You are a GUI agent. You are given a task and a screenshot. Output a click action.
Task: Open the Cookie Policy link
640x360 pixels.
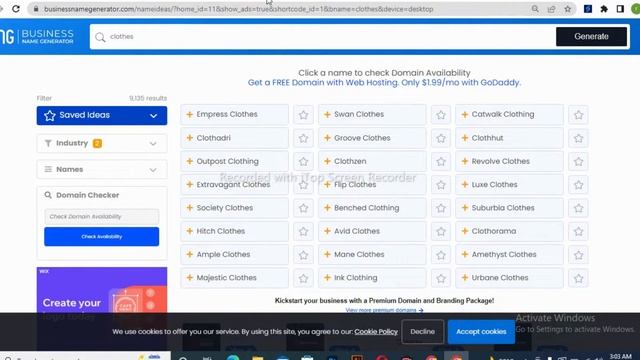click(376, 331)
